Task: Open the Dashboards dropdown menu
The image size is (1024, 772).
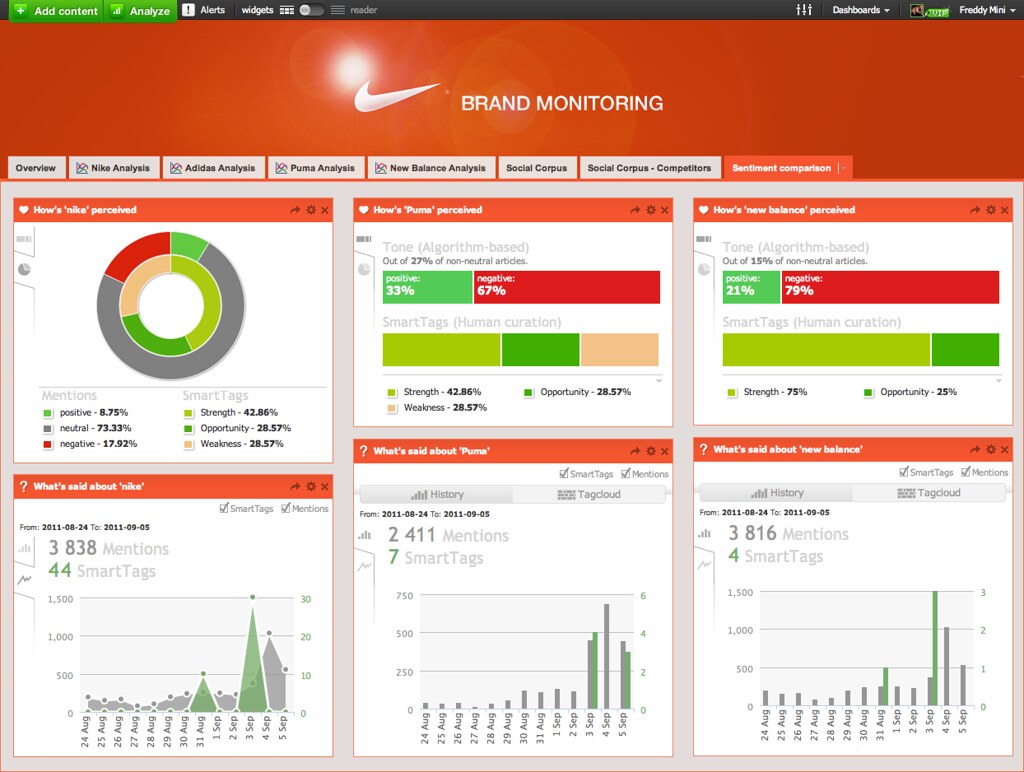Action: (861, 10)
